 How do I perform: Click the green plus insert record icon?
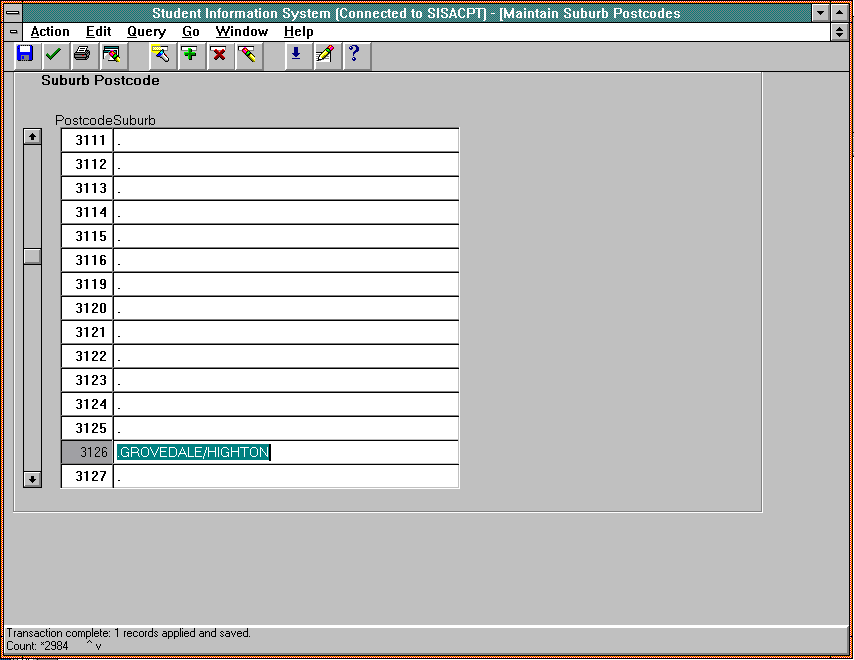click(x=189, y=54)
